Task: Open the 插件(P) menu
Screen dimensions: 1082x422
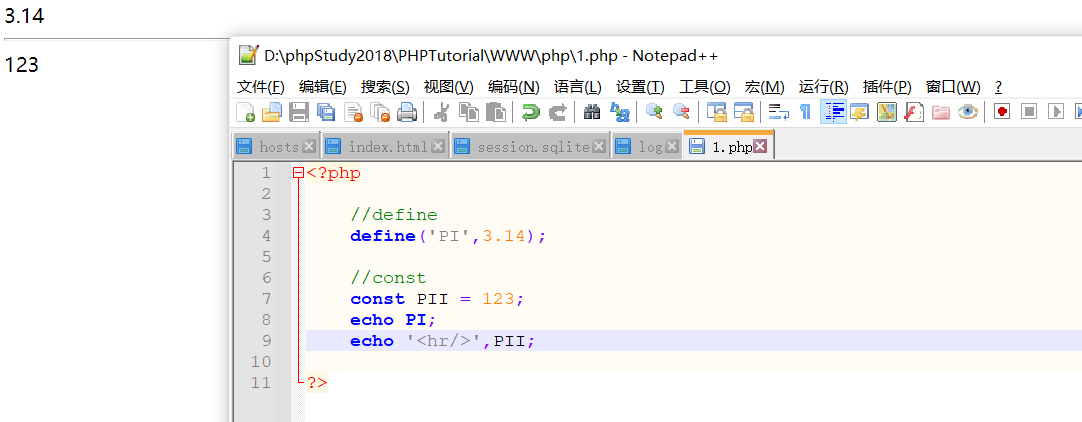Action: tap(887, 87)
